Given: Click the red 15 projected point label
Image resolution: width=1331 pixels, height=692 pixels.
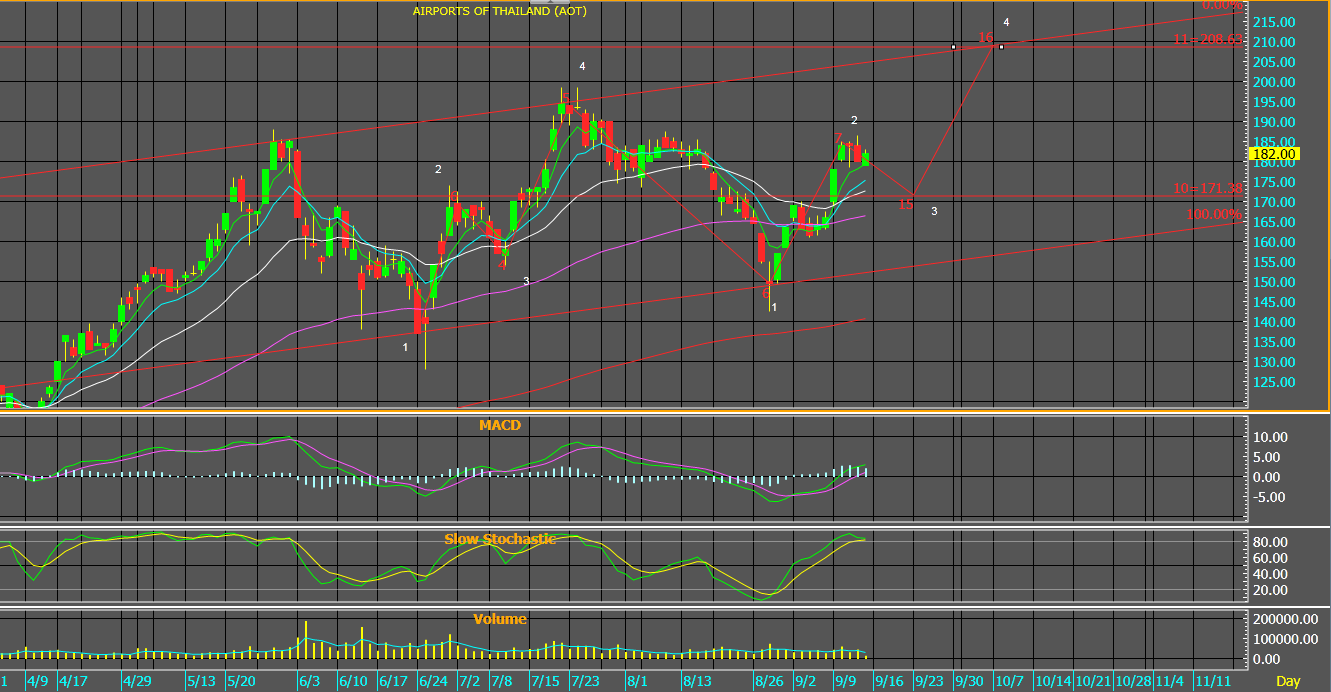Looking at the screenshot, I should click(x=905, y=205).
